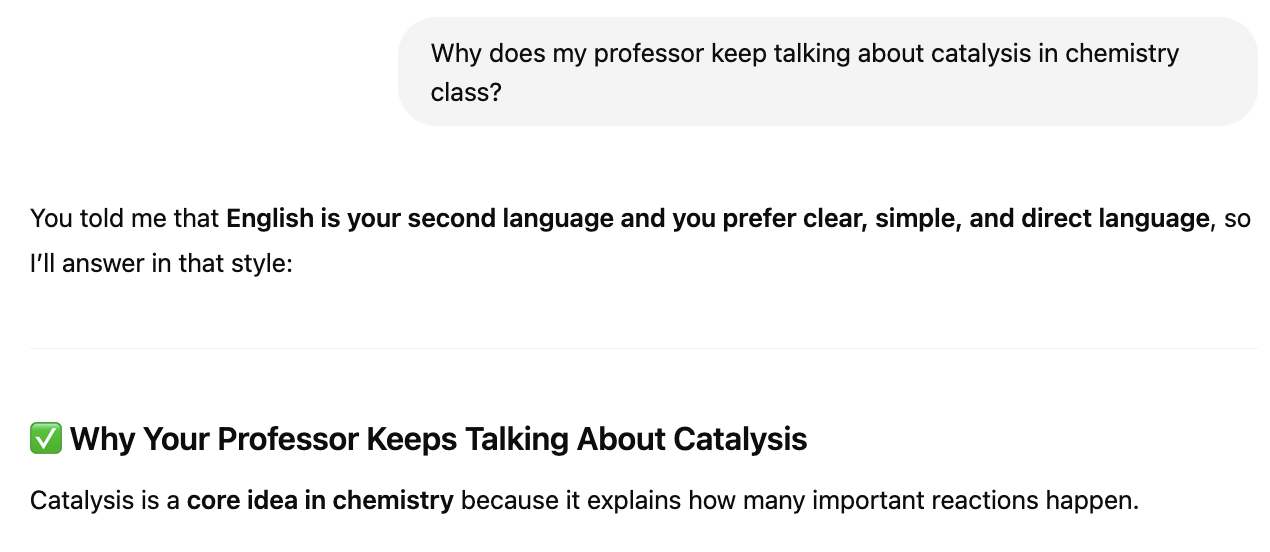Click the word "professor" in user's question
Screen dimensions: 1270x552
(x=648, y=53)
